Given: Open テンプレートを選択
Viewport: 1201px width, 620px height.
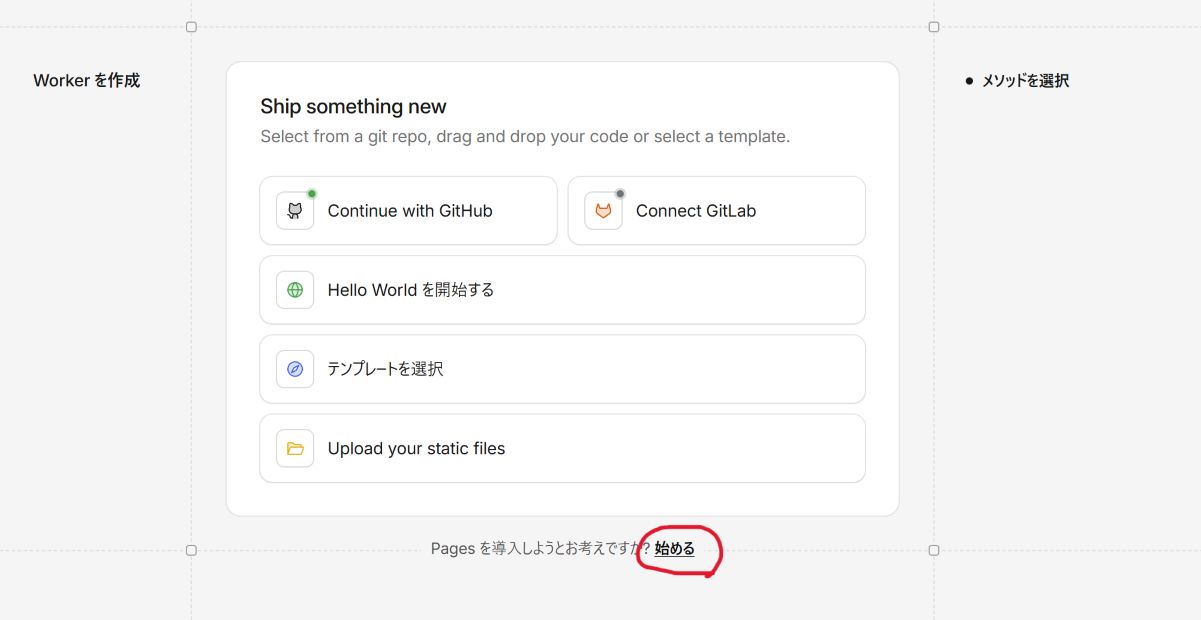Looking at the screenshot, I should (562, 368).
